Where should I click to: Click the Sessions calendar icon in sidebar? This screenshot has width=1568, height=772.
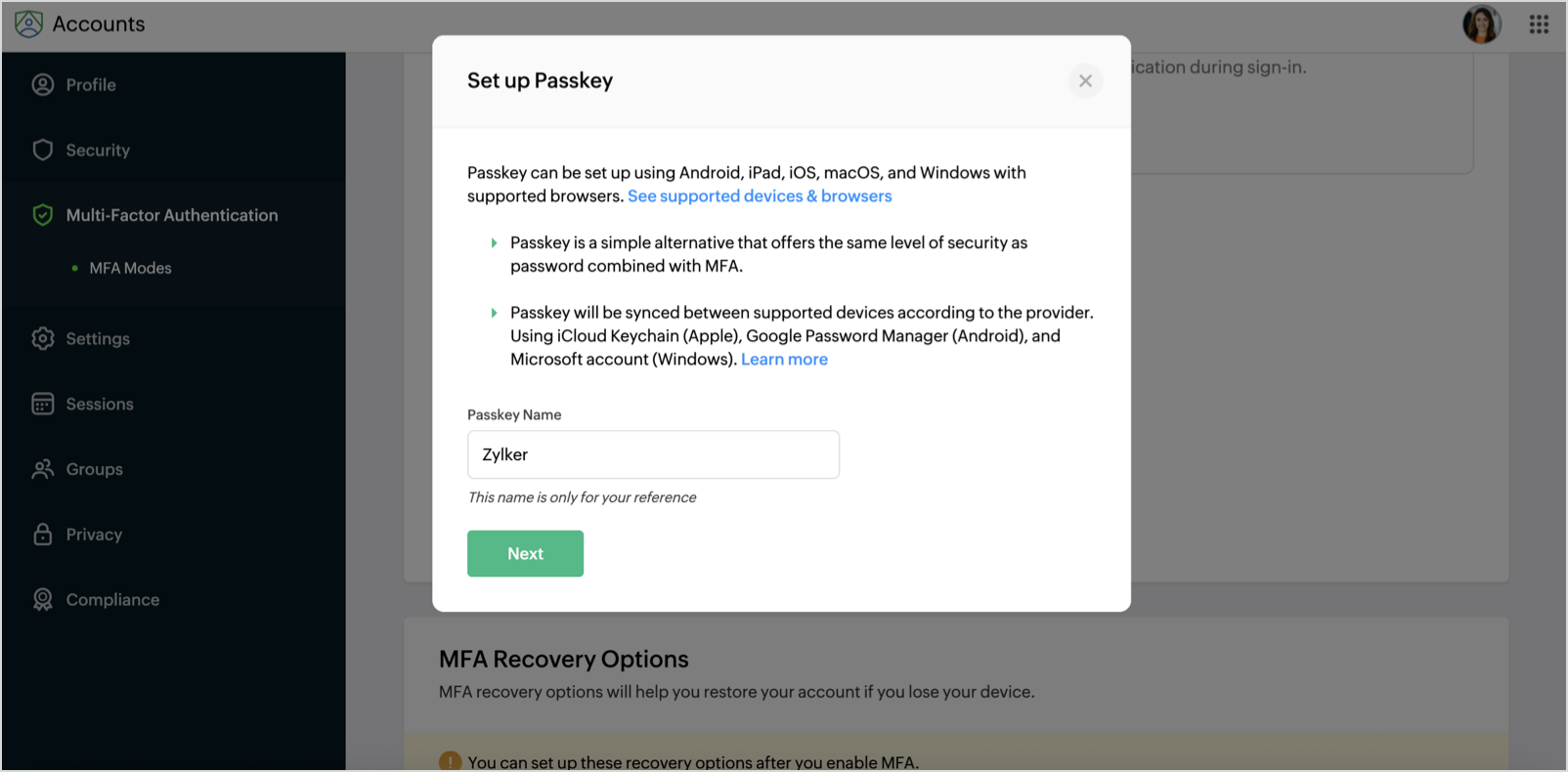[x=43, y=405]
